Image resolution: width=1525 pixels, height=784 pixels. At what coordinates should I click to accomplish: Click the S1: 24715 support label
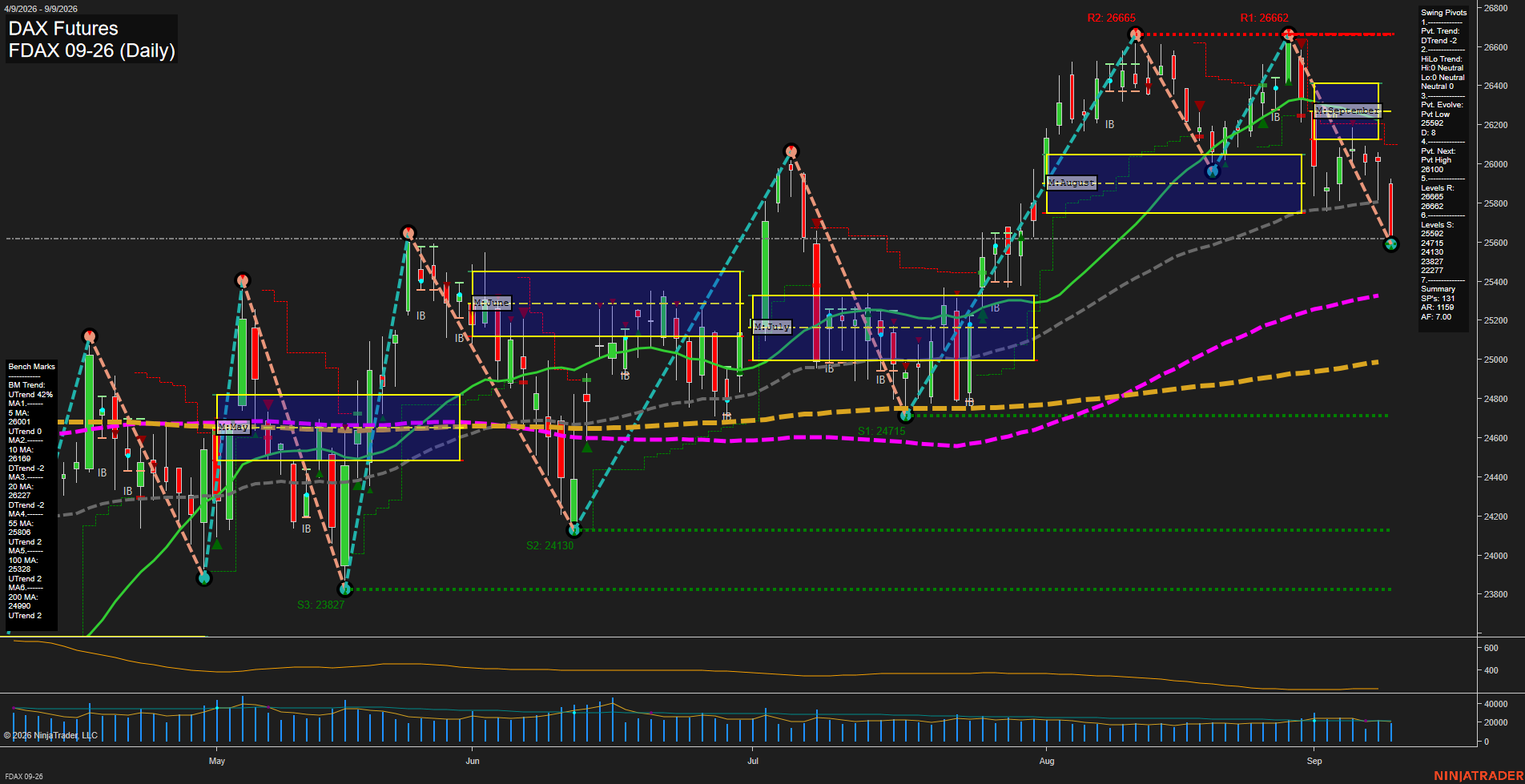click(881, 431)
